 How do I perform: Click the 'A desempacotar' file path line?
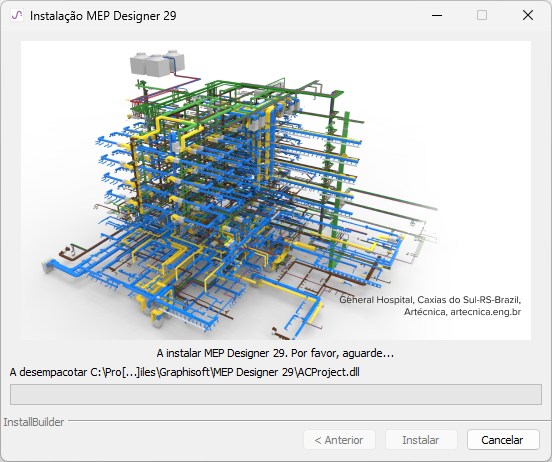tap(185, 372)
